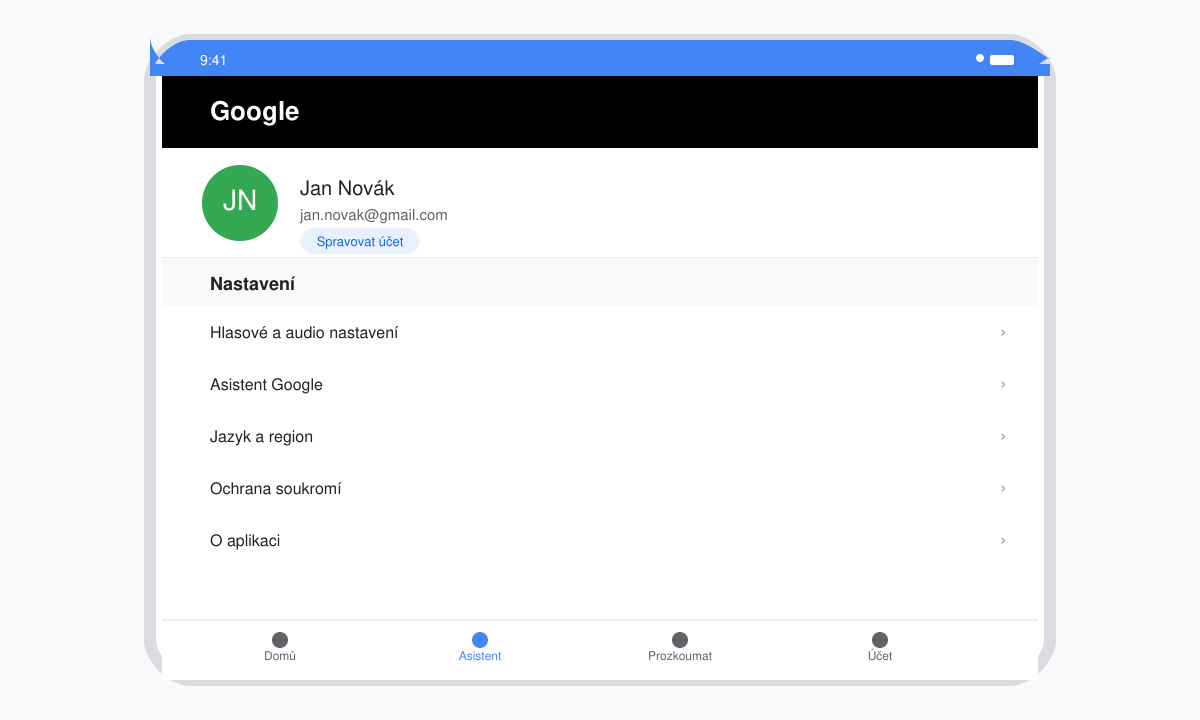The height and width of the screenshot is (720, 1200).
Task: Click the JN profile avatar
Action: [240, 203]
